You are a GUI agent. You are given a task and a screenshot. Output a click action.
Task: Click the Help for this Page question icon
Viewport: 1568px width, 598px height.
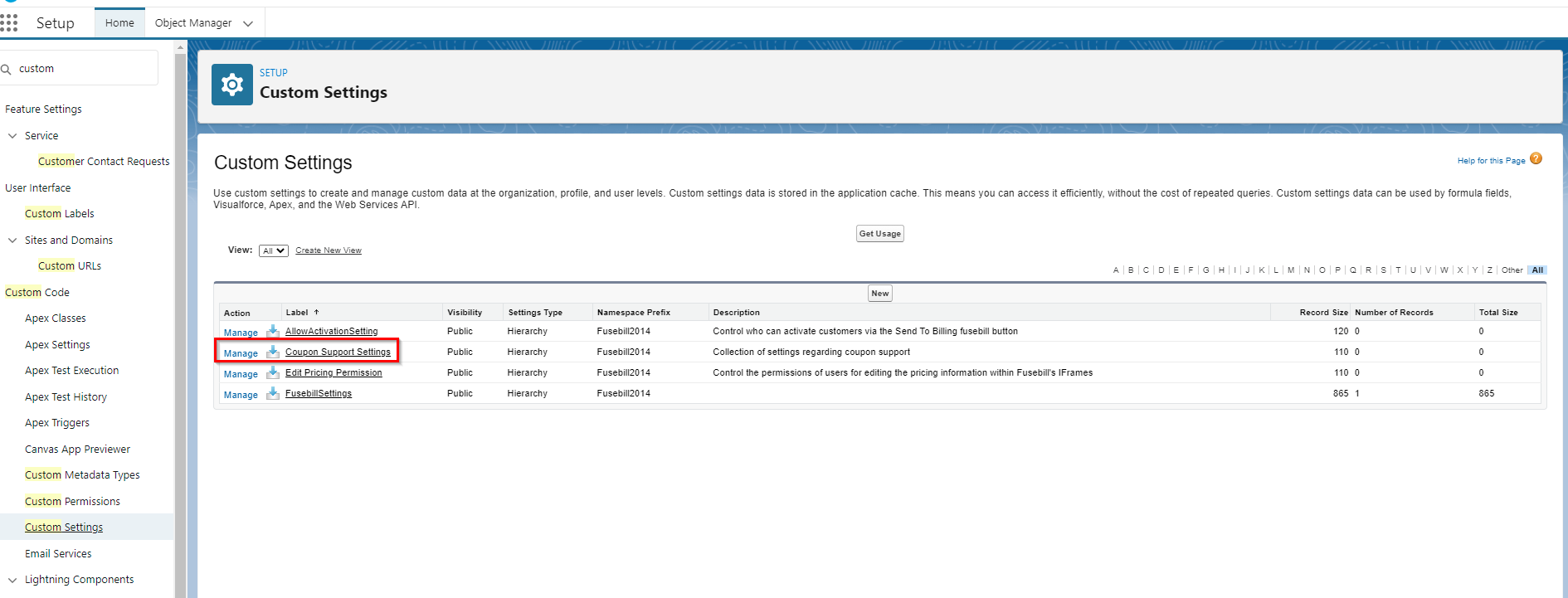(1536, 158)
